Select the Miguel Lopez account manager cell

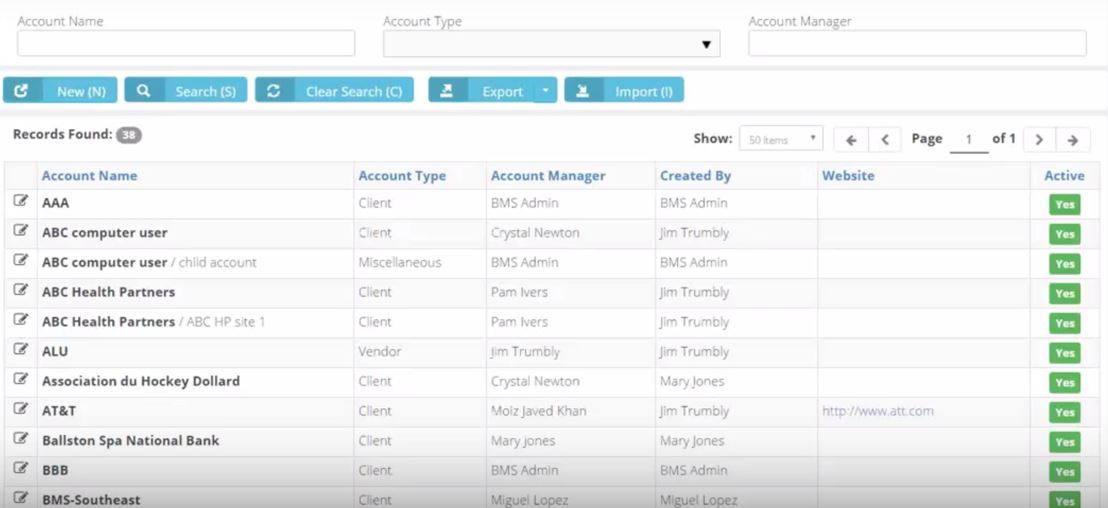point(530,500)
